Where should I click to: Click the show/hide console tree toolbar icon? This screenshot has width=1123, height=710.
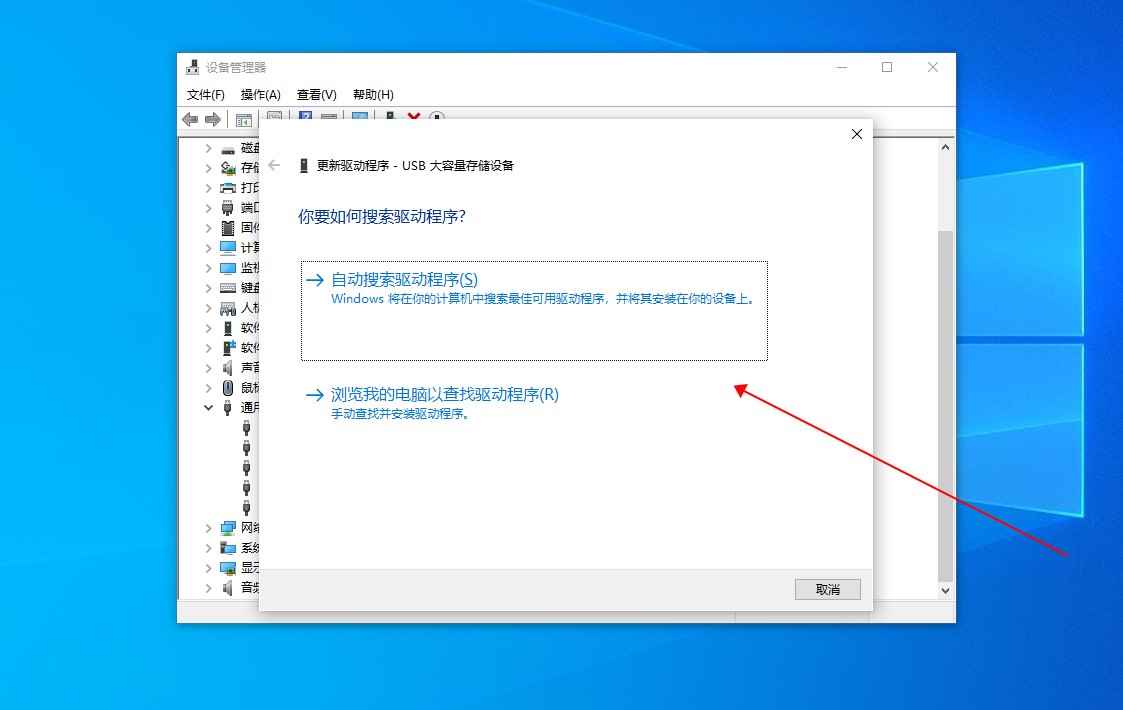[242, 119]
